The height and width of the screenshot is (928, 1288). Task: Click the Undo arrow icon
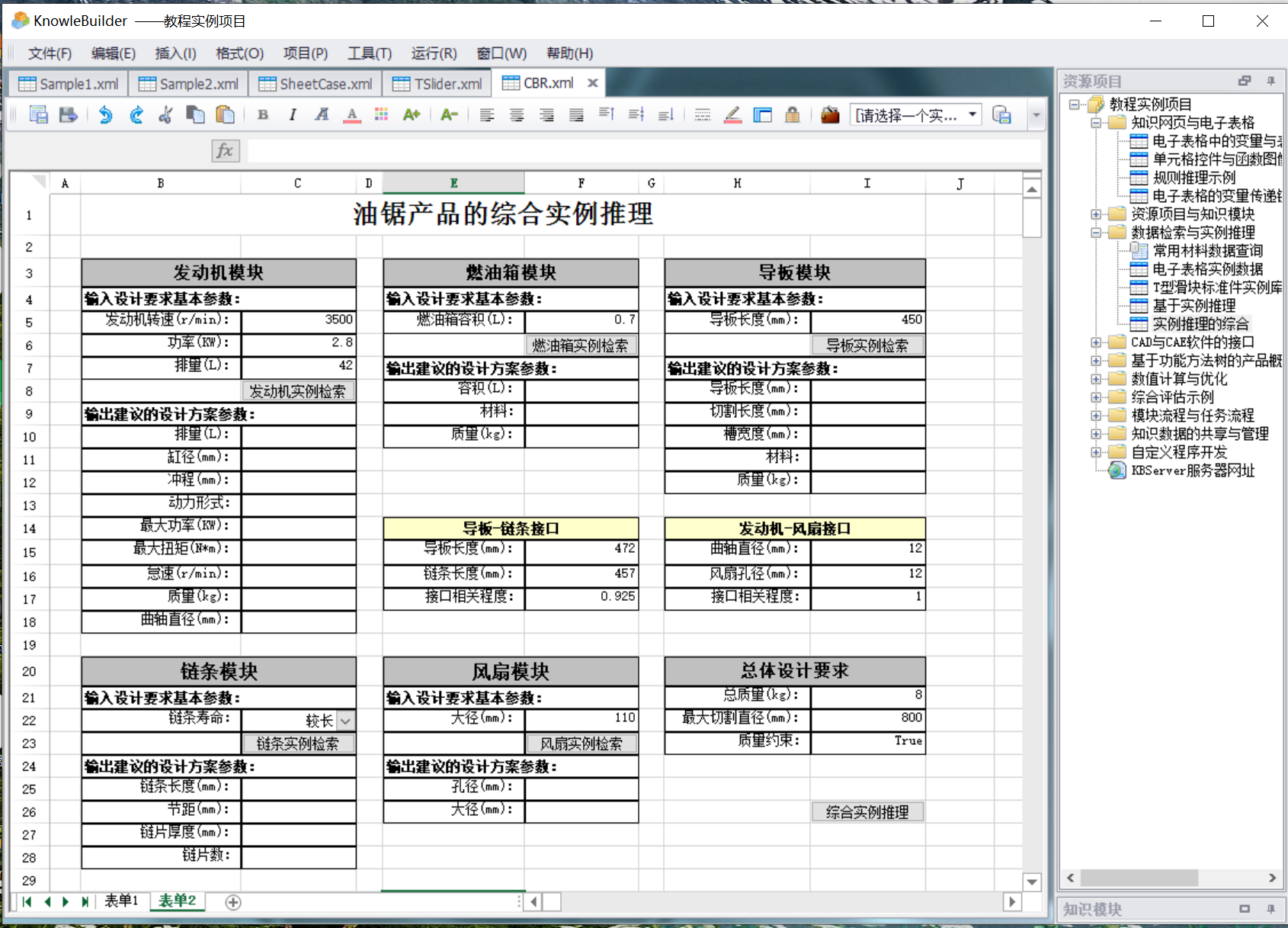point(105,115)
